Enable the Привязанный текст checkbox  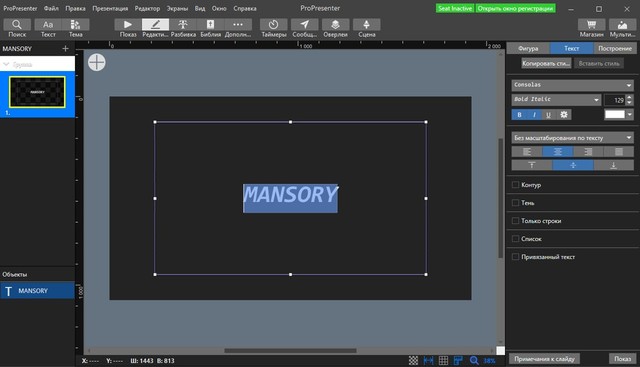coord(516,257)
